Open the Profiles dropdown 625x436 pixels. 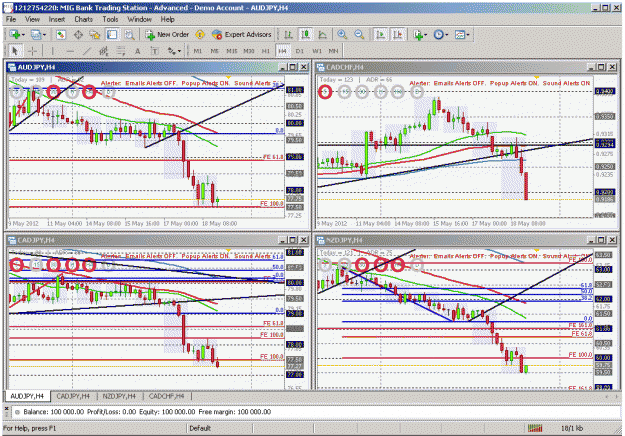(x=38, y=35)
